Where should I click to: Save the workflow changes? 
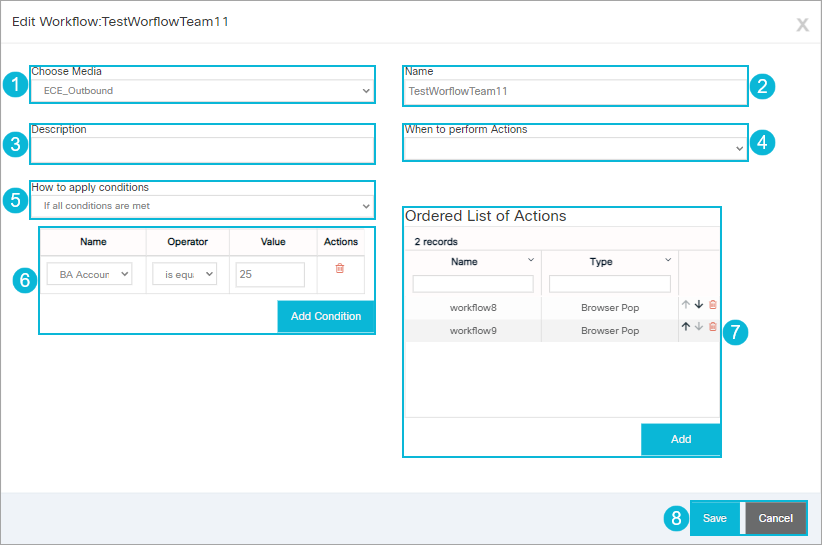pyautogui.click(x=714, y=518)
